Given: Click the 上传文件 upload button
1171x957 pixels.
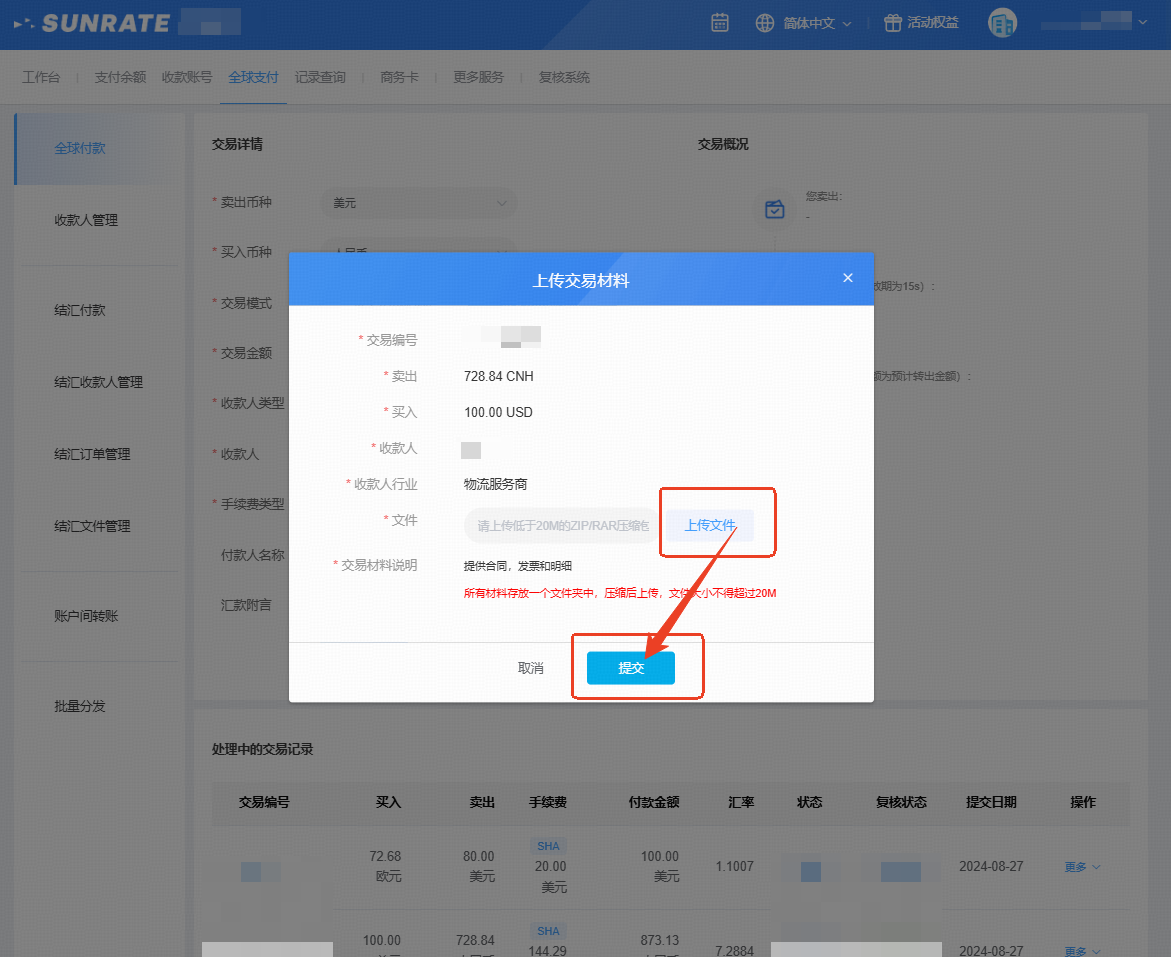Looking at the screenshot, I should click(710, 525).
